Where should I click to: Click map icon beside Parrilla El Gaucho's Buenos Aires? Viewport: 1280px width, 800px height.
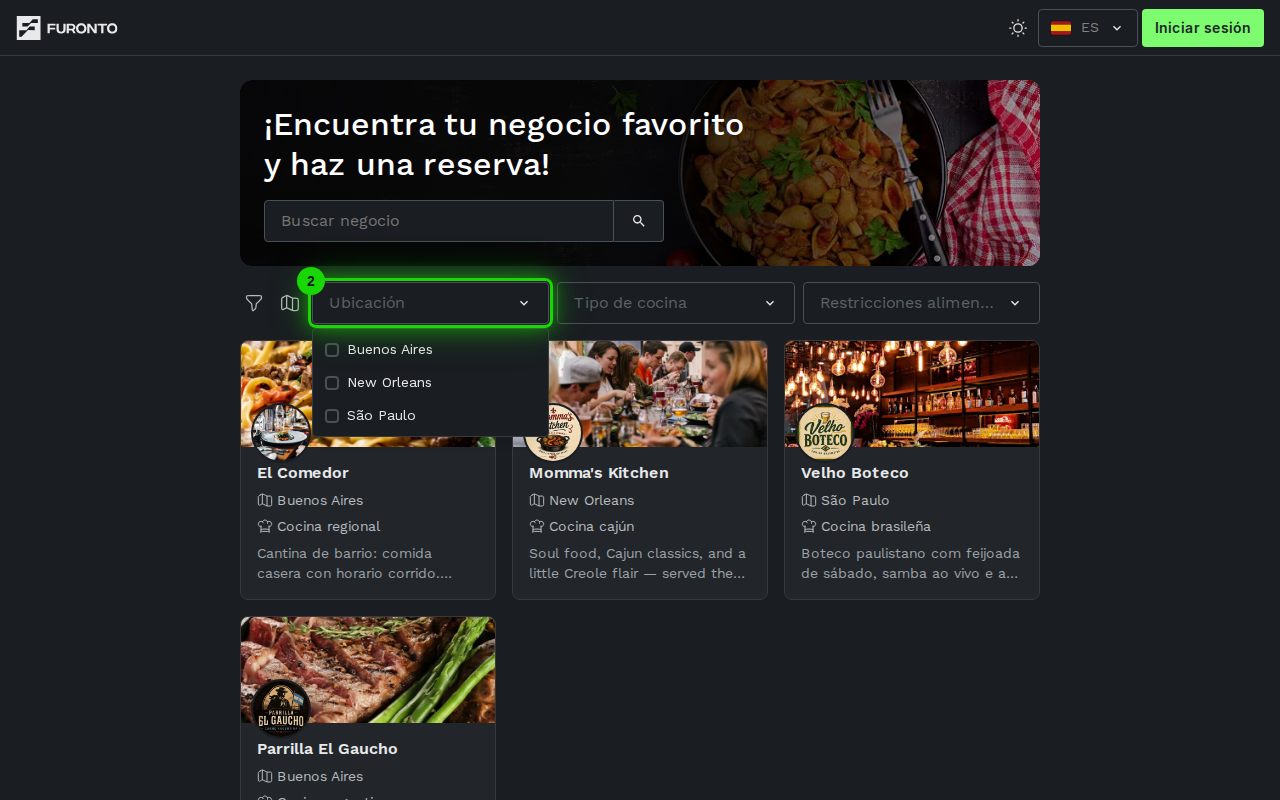[265, 776]
